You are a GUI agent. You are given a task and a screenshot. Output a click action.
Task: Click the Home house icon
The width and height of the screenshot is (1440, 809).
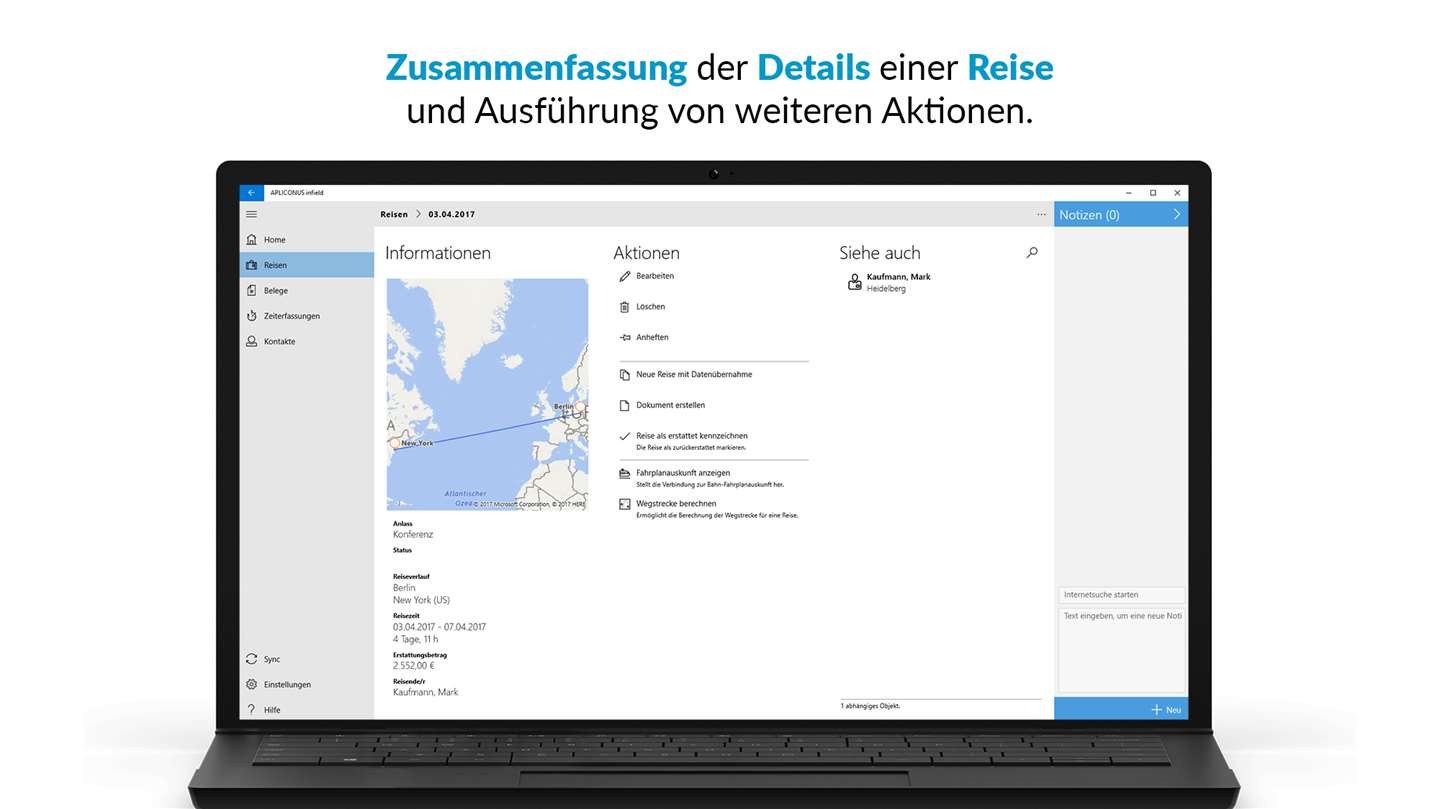(x=251, y=240)
